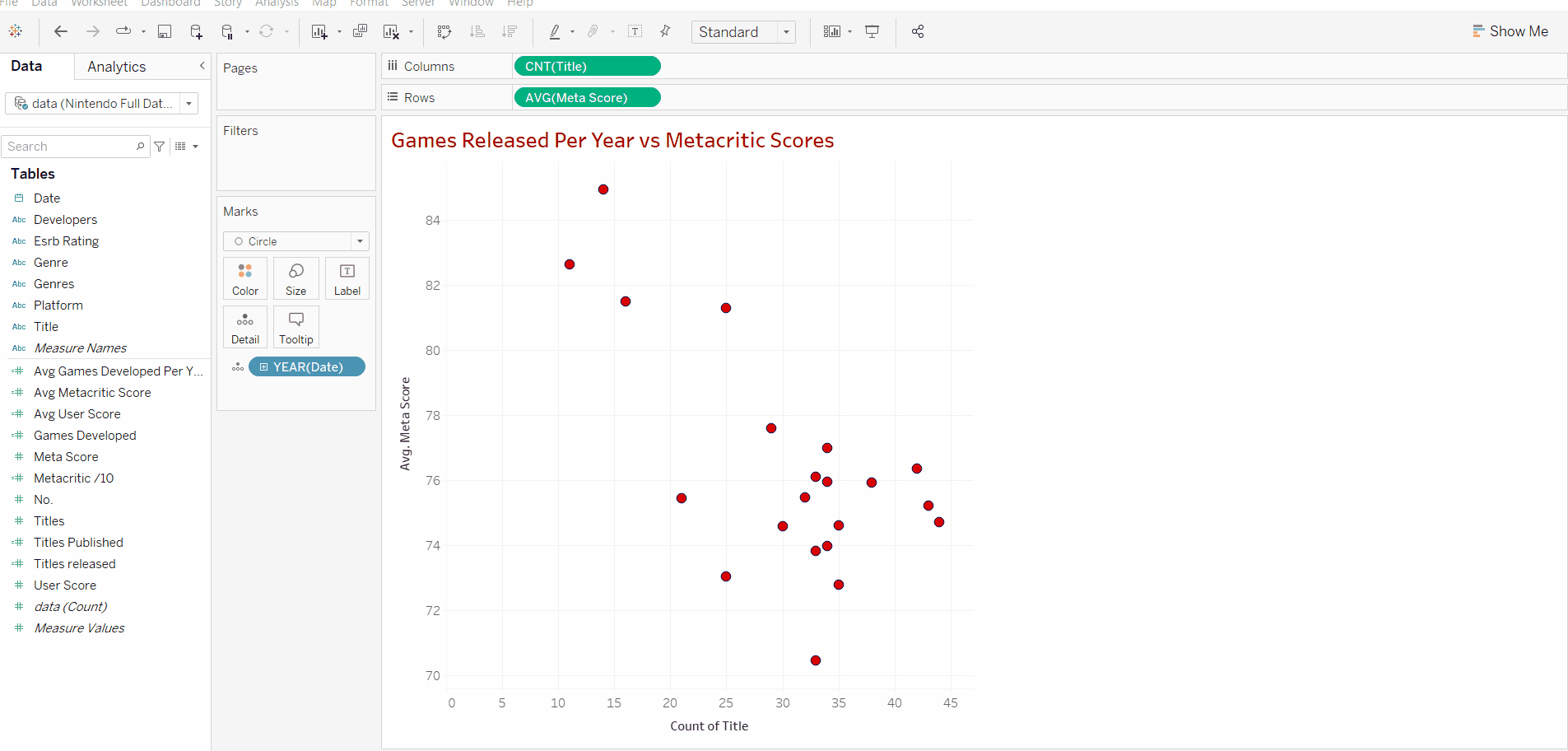Open presentation mode
The width and height of the screenshot is (1568, 751).
pyautogui.click(x=872, y=31)
